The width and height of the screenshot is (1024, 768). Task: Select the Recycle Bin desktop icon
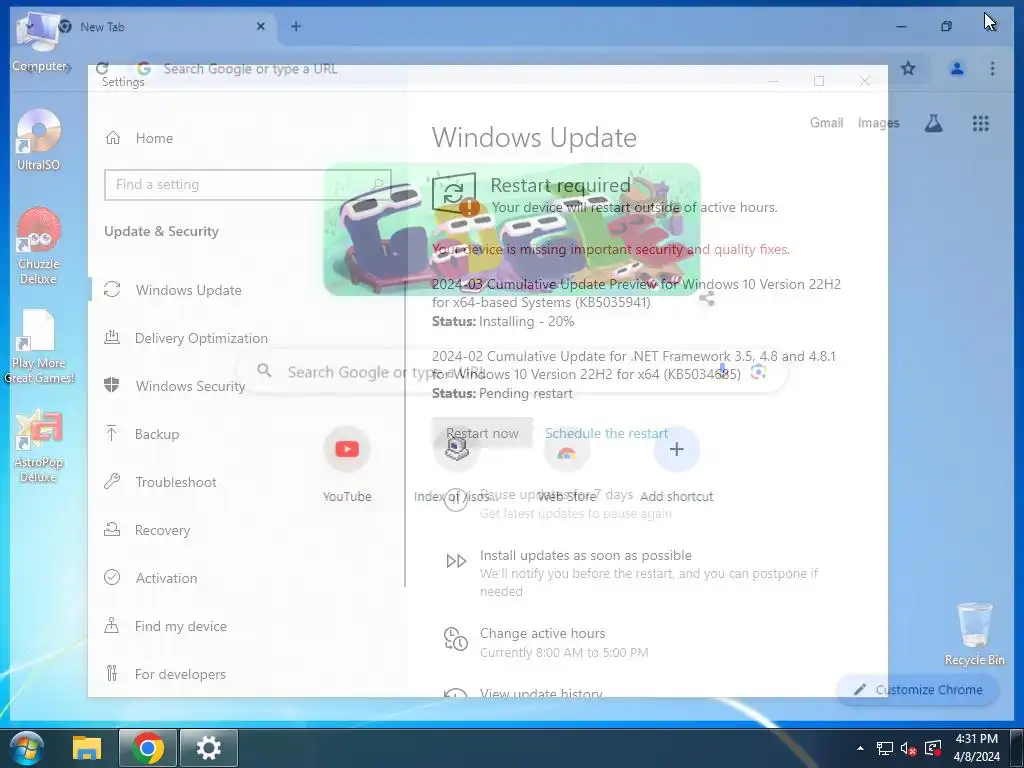(974, 634)
